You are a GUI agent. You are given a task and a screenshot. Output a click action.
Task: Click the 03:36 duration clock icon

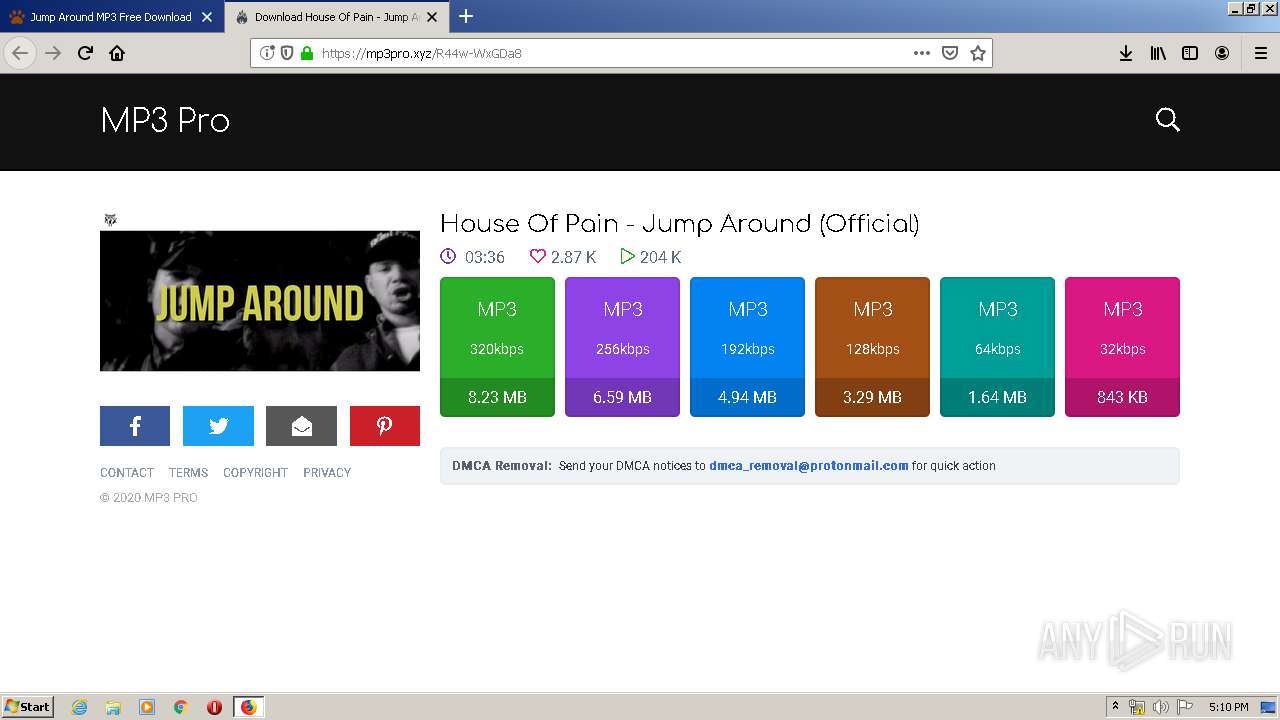point(448,256)
